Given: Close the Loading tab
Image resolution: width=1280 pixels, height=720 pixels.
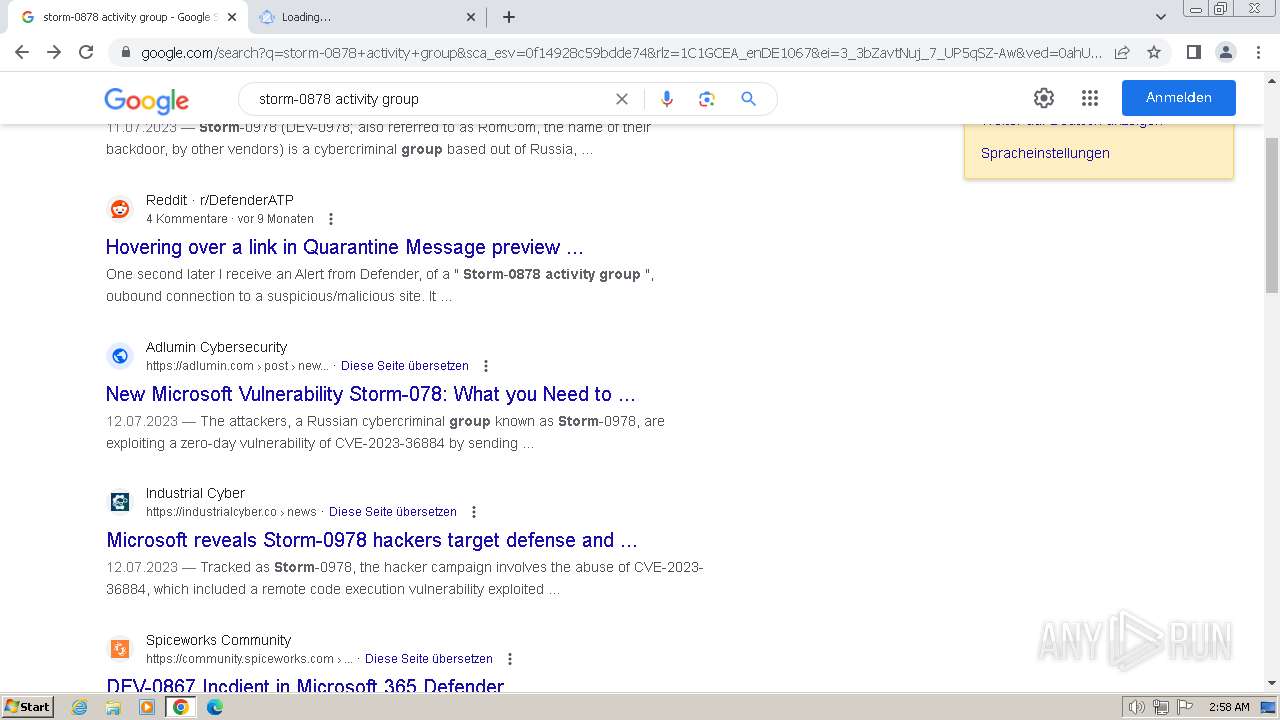Looking at the screenshot, I should 471,17.
